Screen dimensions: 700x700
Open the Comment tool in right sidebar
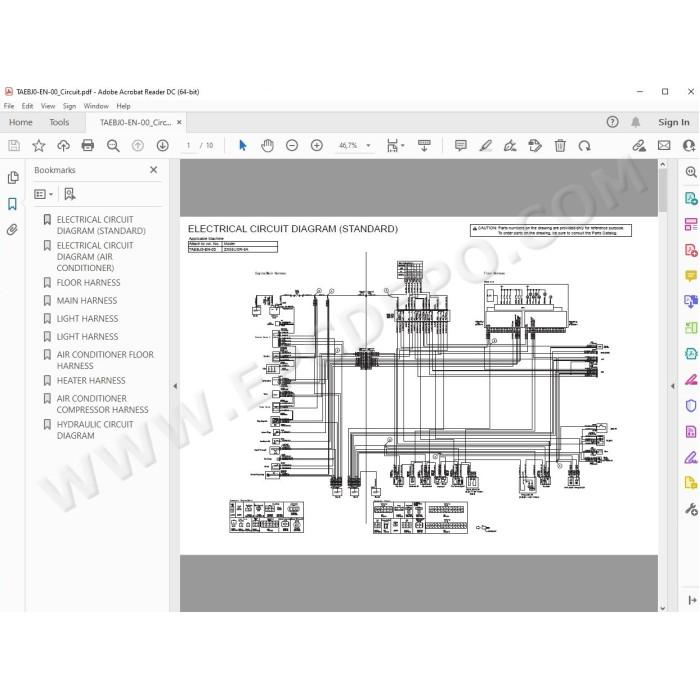click(x=691, y=275)
